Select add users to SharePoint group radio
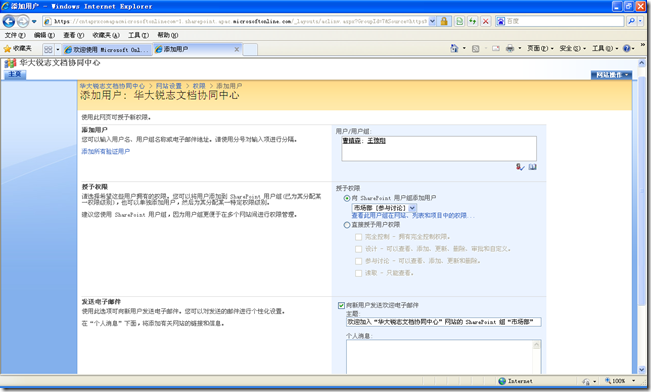This screenshot has height=392, width=651. point(347,198)
